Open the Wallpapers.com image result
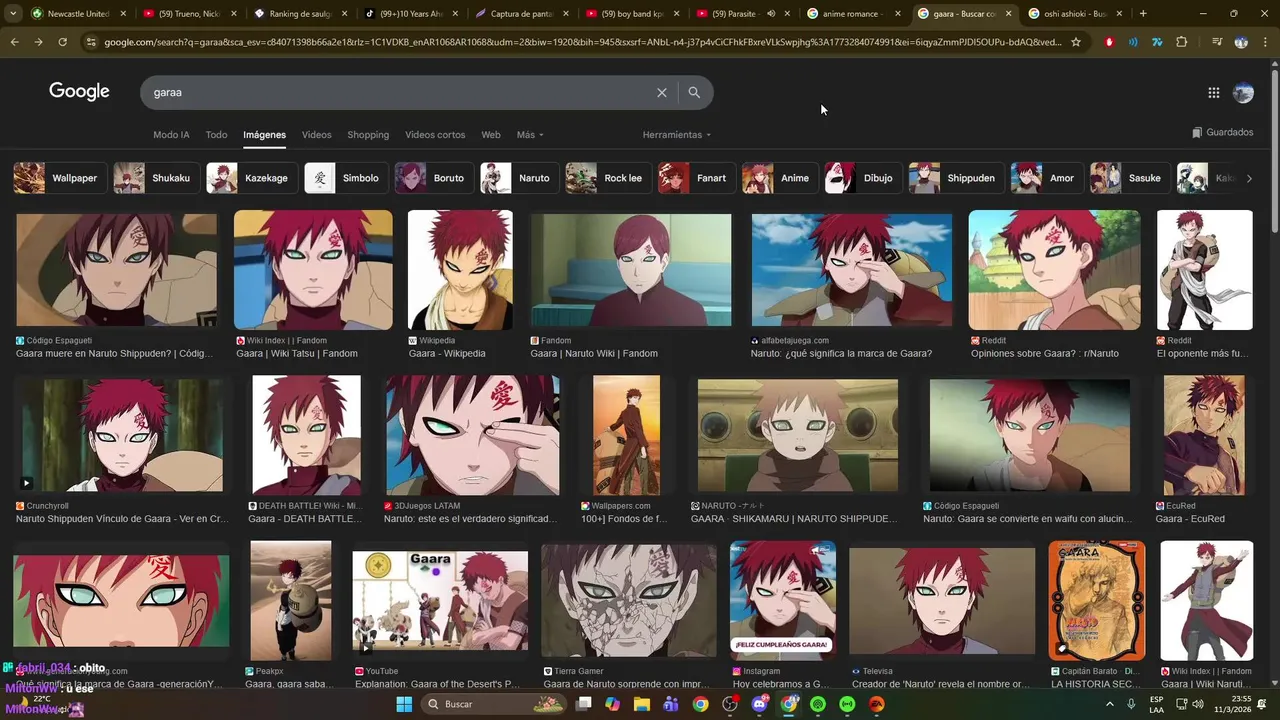Image resolution: width=1280 pixels, height=720 pixels. [626, 435]
